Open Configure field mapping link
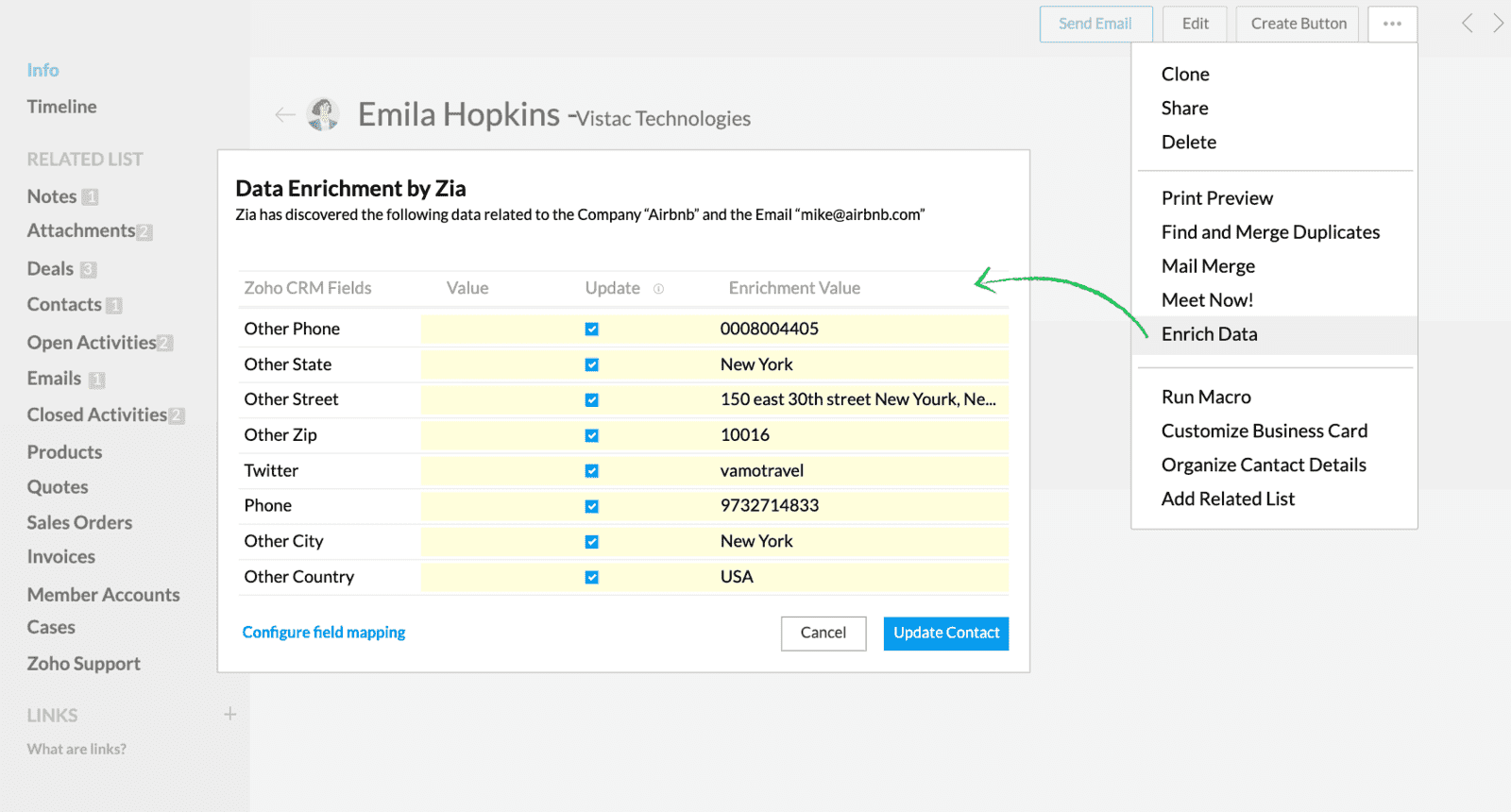This screenshot has width=1511, height=812. pyautogui.click(x=324, y=633)
